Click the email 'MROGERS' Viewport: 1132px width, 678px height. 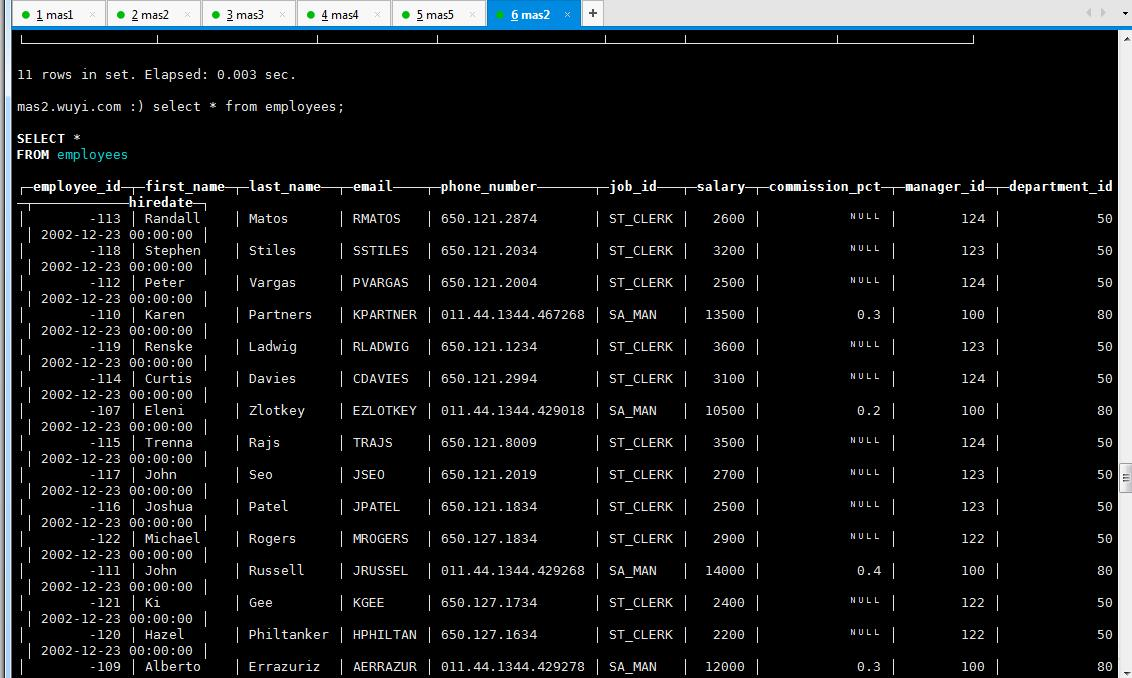pyautogui.click(x=380, y=539)
